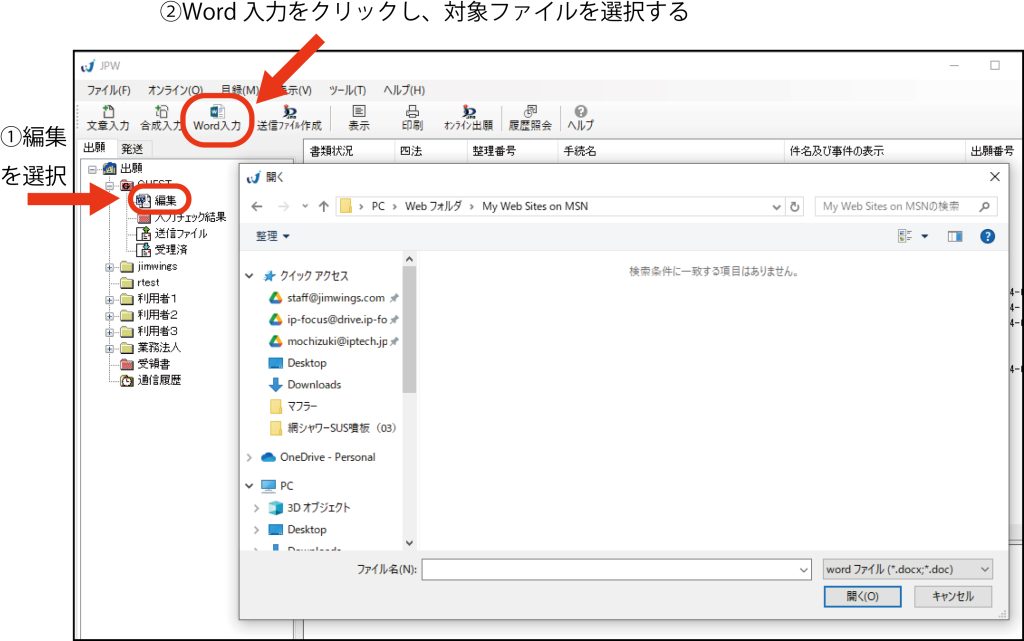This screenshot has height=641, width=1024.
Task: Collapse the クイック アクセス section
Action: pos(249,276)
